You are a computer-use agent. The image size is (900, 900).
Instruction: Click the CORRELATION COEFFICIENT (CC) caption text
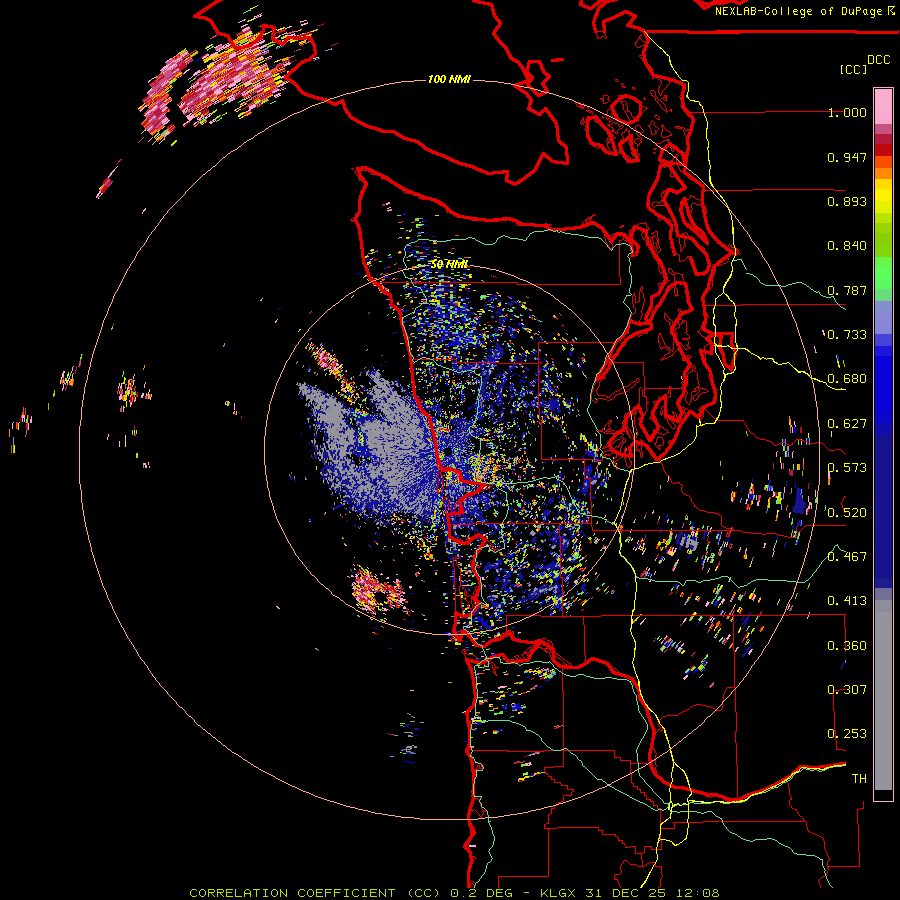(x=316, y=893)
